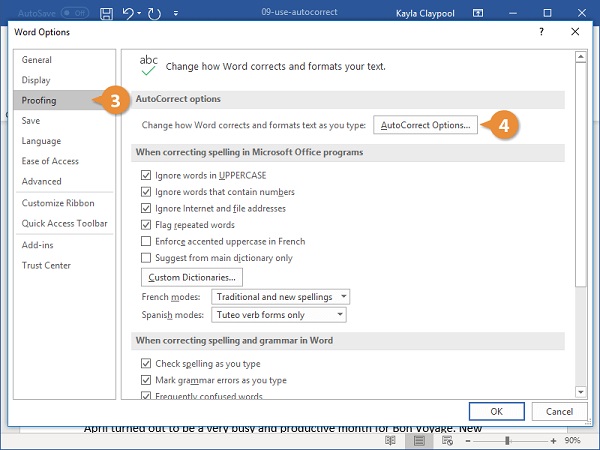Viewport: 600px width, 450px height.
Task: Click the Save icon in title bar
Action: 106,13
